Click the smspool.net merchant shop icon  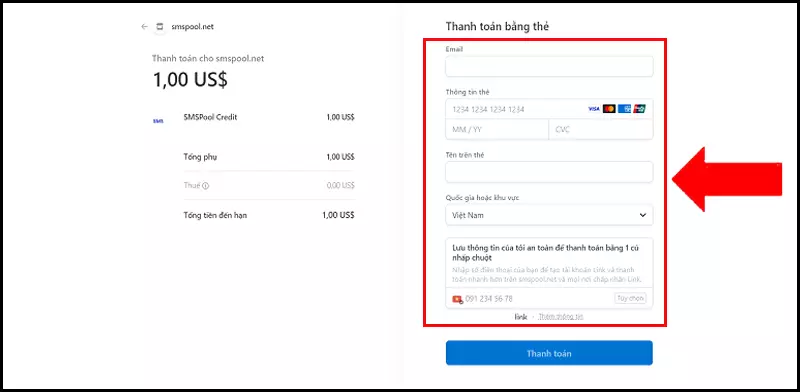(x=160, y=27)
